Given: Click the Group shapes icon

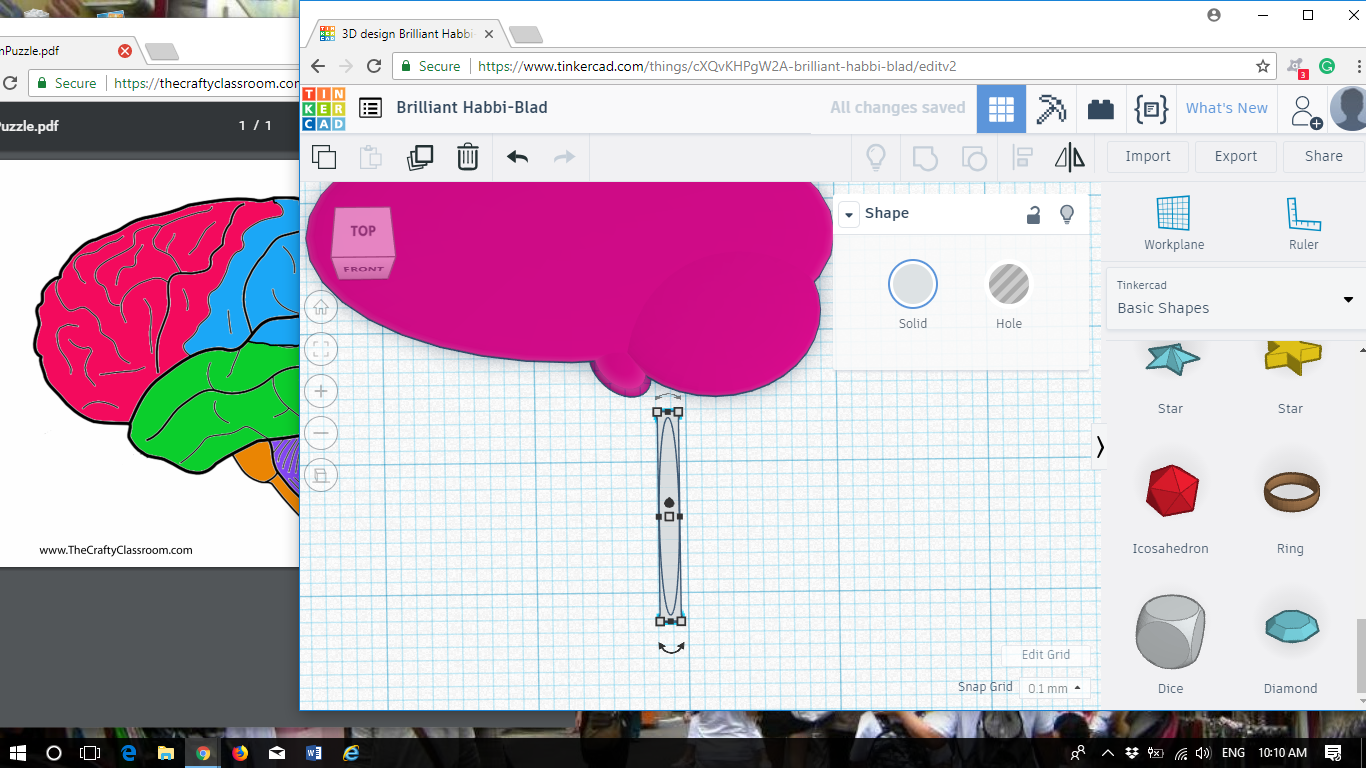Looking at the screenshot, I should (925, 157).
